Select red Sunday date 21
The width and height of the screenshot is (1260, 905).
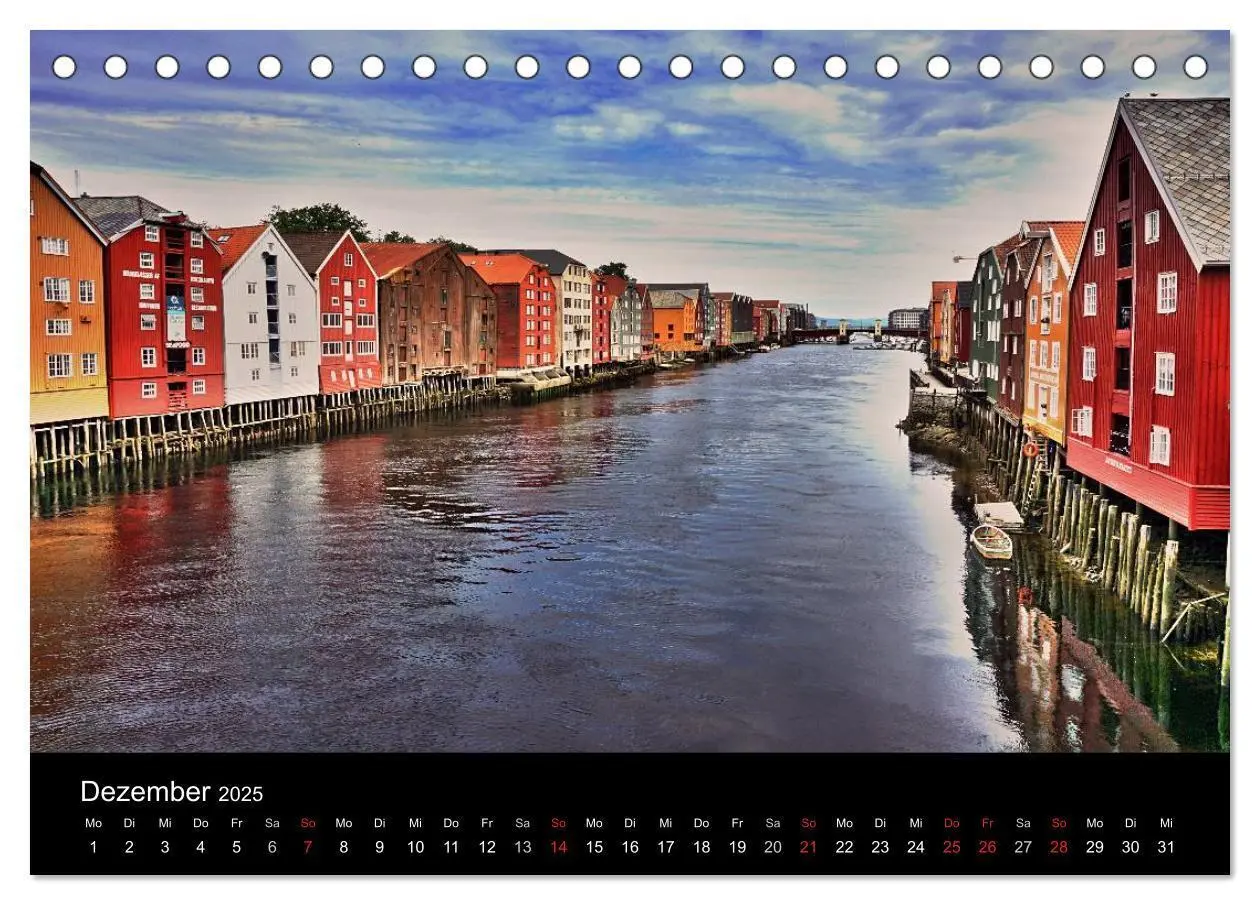(809, 847)
